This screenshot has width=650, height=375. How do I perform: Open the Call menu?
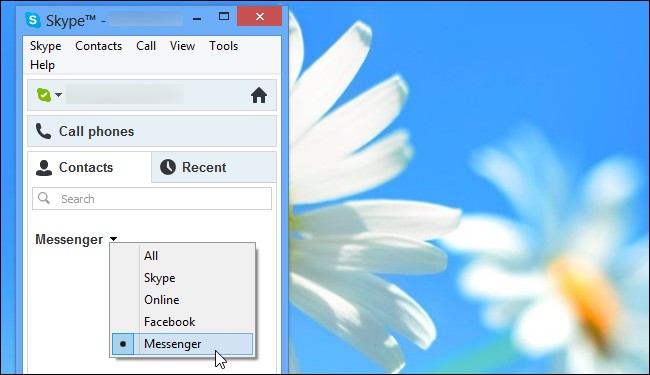(x=146, y=46)
